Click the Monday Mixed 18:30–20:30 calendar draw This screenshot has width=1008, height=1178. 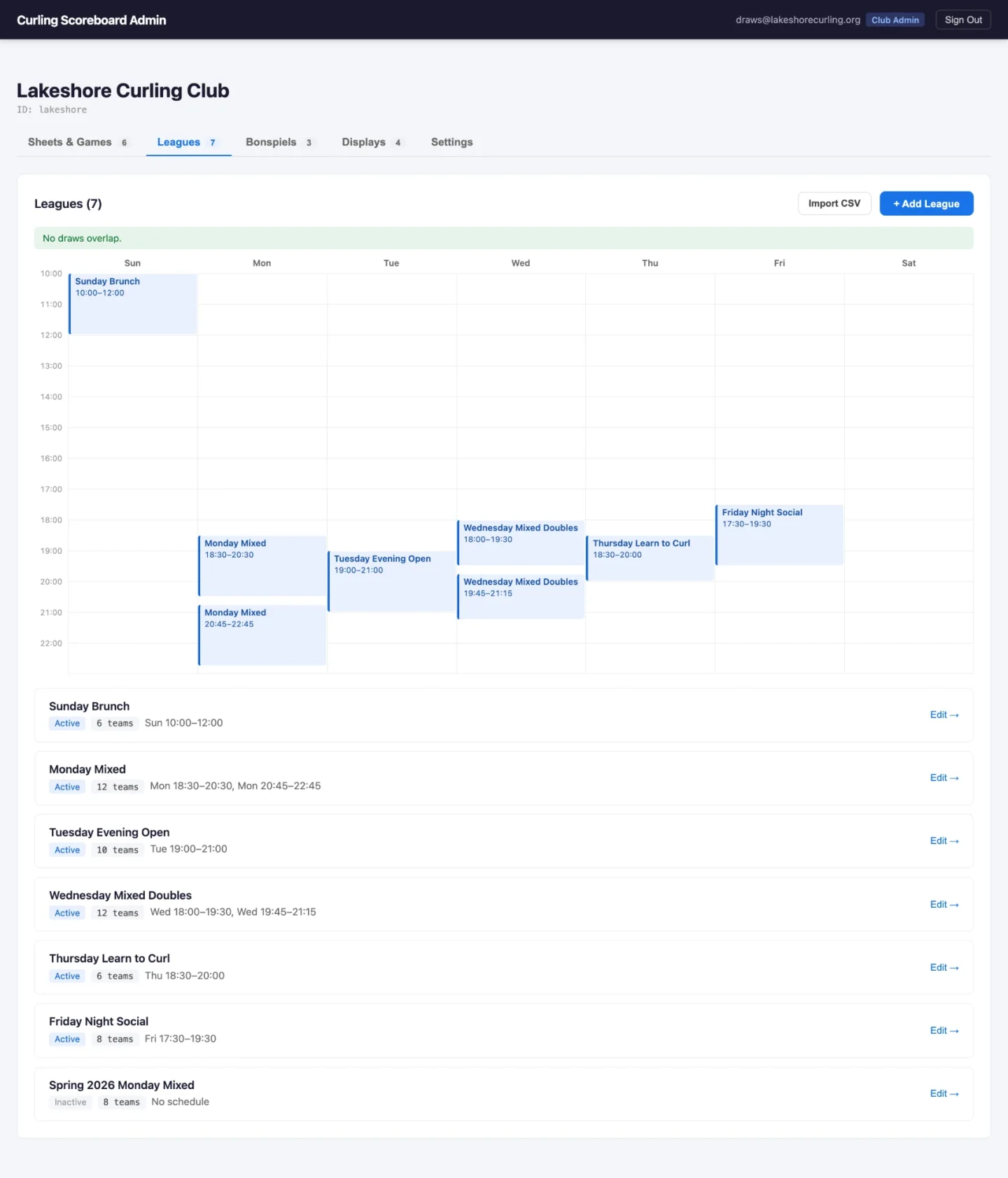[262, 566]
